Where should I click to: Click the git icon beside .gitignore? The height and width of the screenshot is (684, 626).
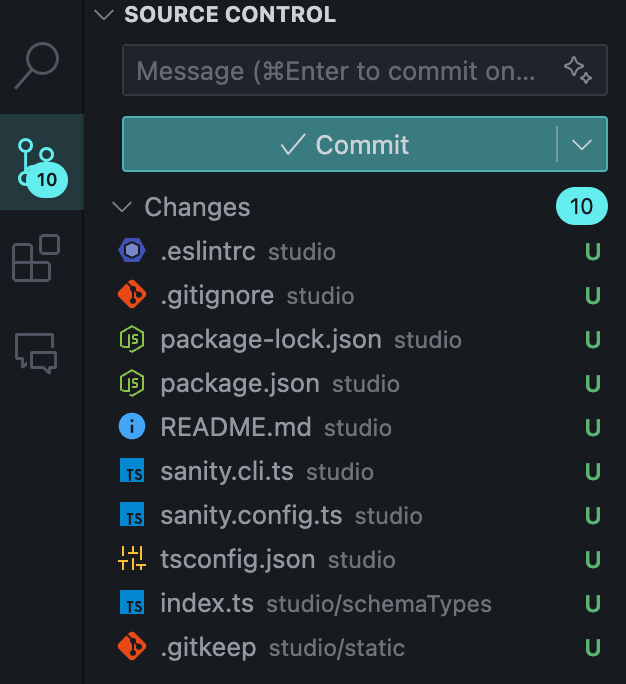tap(132, 296)
